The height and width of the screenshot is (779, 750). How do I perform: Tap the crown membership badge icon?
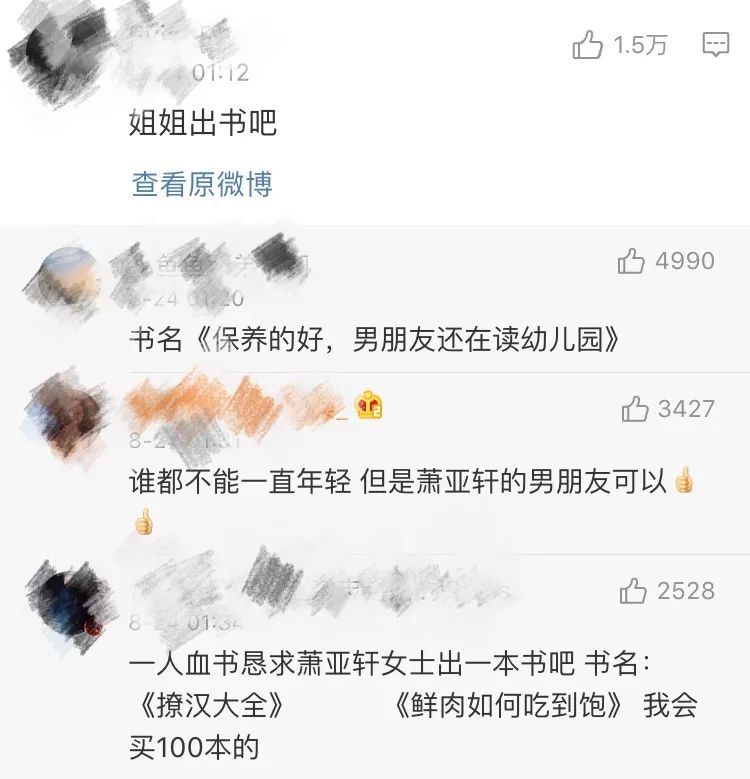click(369, 405)
